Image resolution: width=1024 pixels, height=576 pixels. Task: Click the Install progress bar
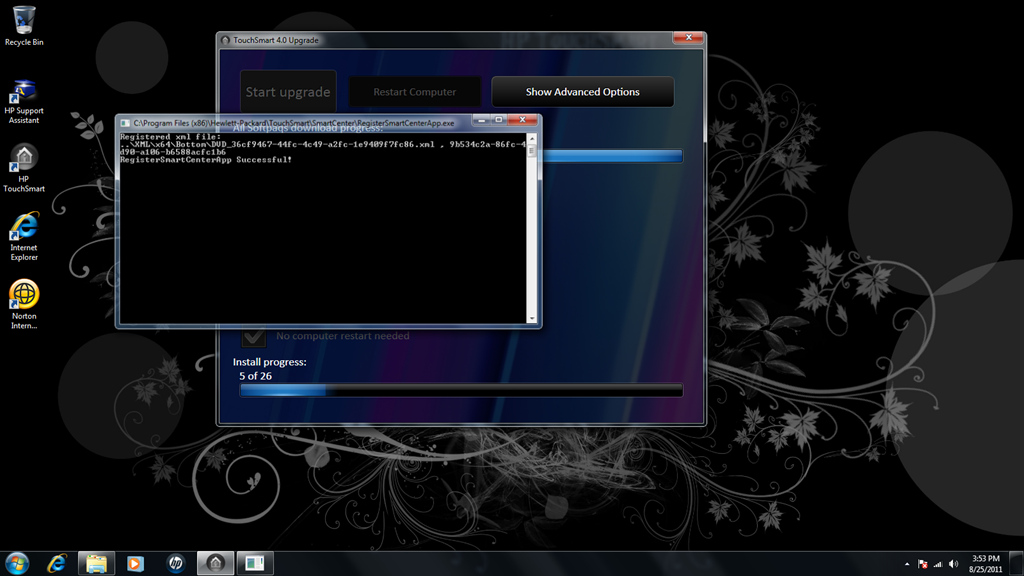pyautogui.click(x=461, y=390)
